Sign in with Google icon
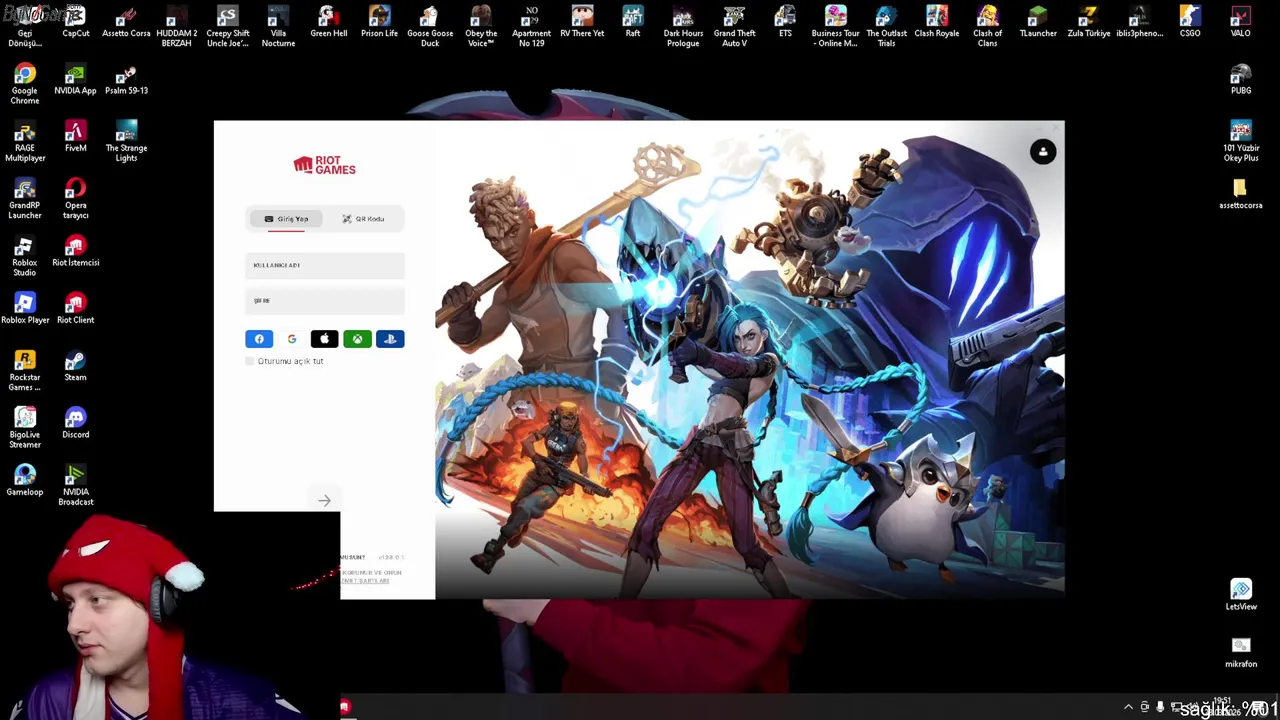This screenshot has height=720, width=1280. [292, 339]
